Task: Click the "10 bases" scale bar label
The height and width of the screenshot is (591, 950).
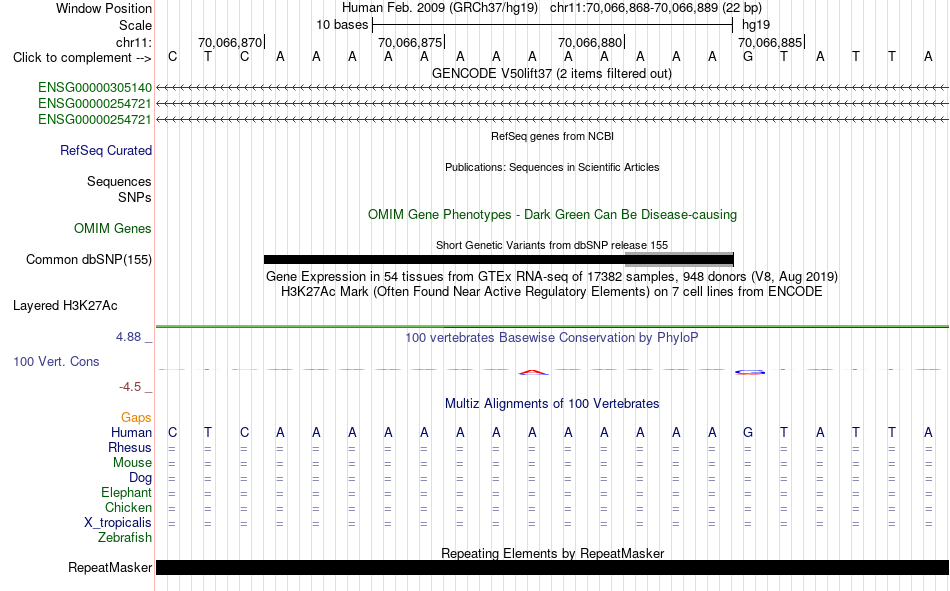Action: 342,25
